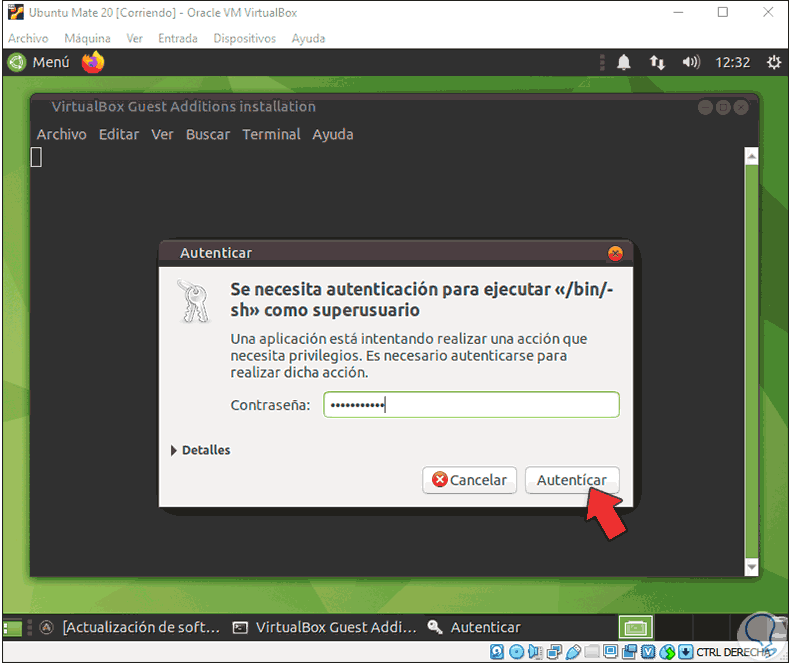The height and width of the screenshot is (663, 792).
Task: Open the VirtualBox Entrada menu
Action: tap(178, 38)
